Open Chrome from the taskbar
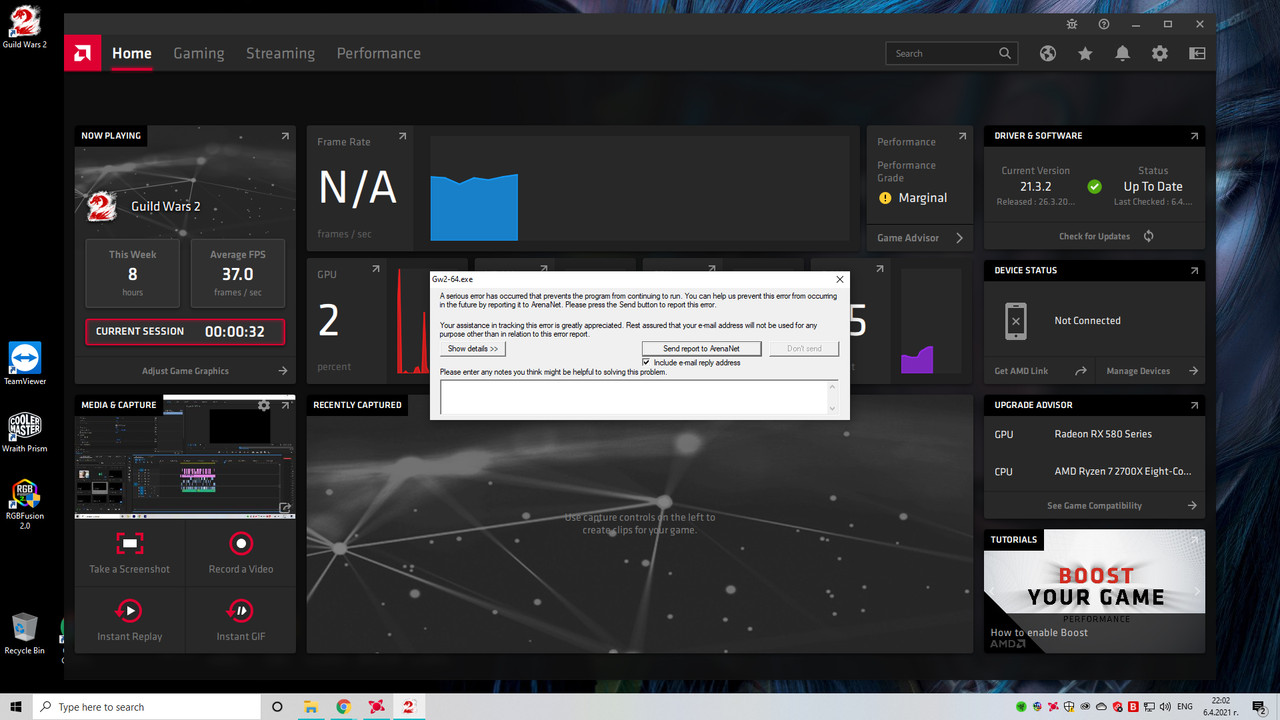This screenshot has width=1280, height=720. point(343,706)
